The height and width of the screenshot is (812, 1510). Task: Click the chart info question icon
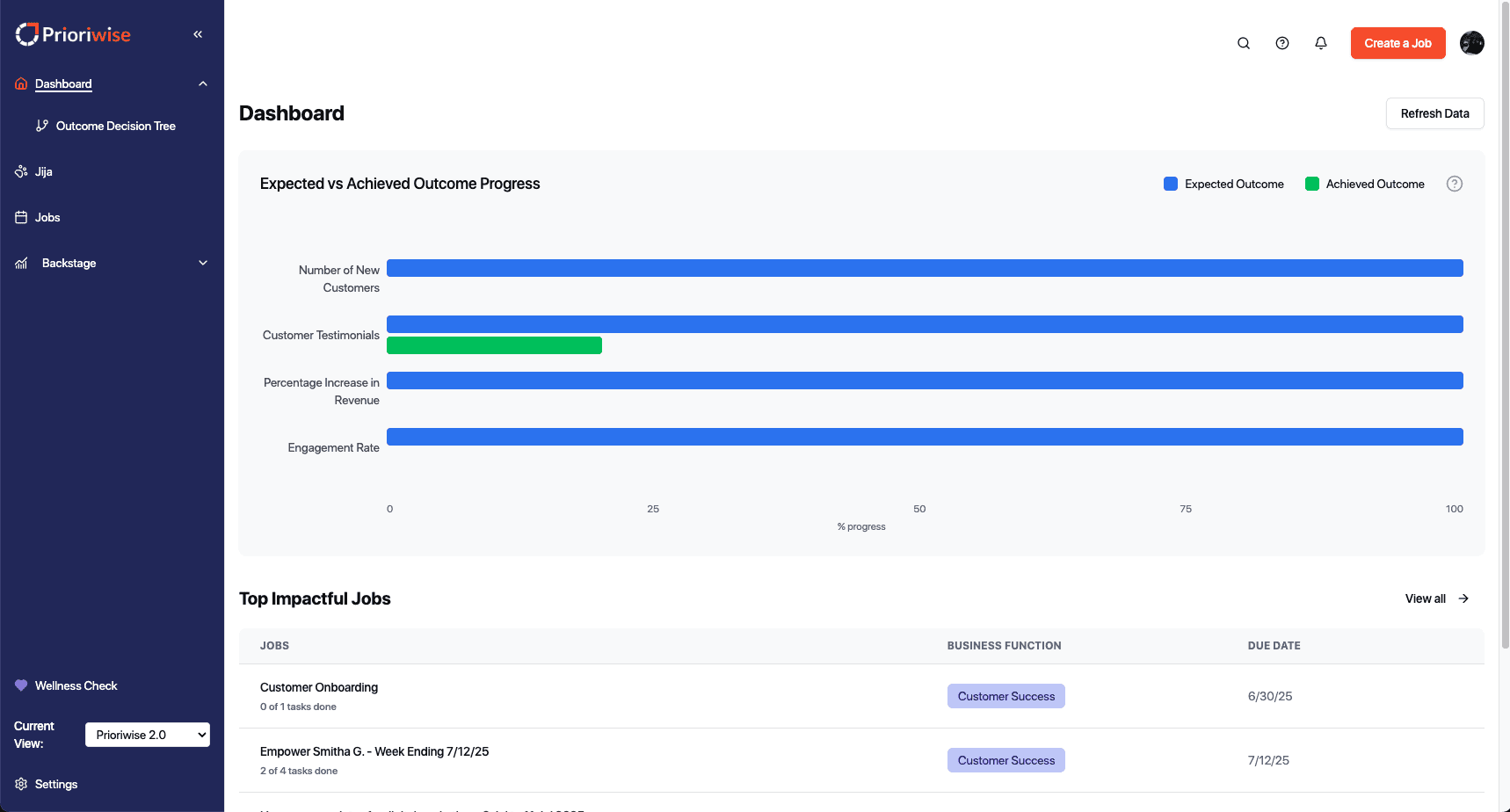click(x=1455, y=184)
